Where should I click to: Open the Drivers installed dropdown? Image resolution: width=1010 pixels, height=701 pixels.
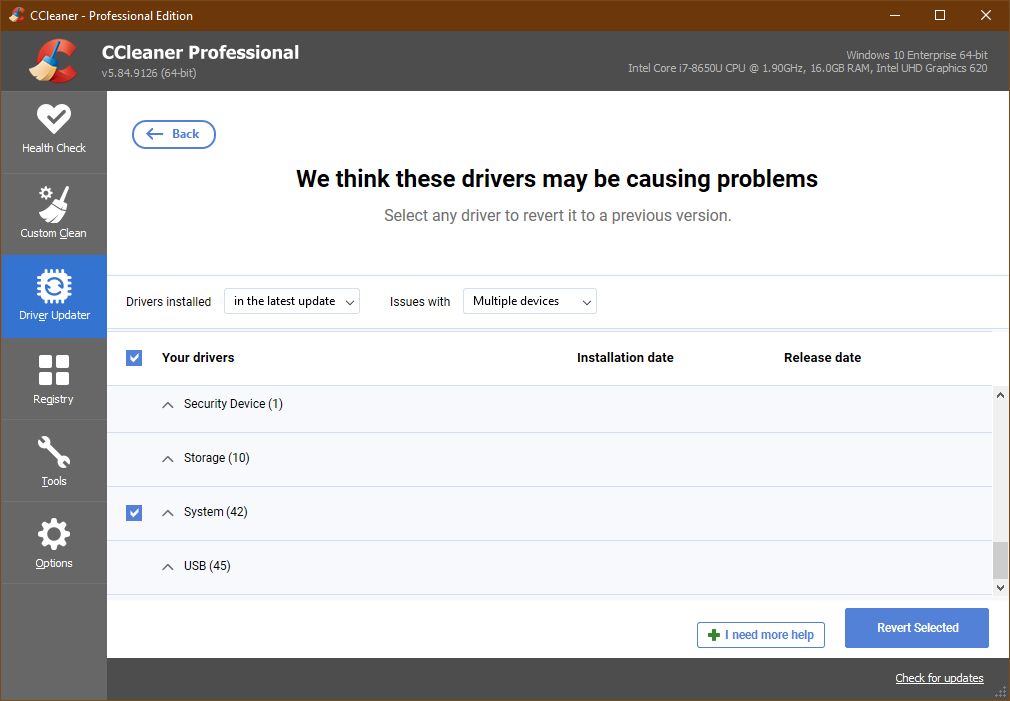pyautogui.click(x=292, y=301)
